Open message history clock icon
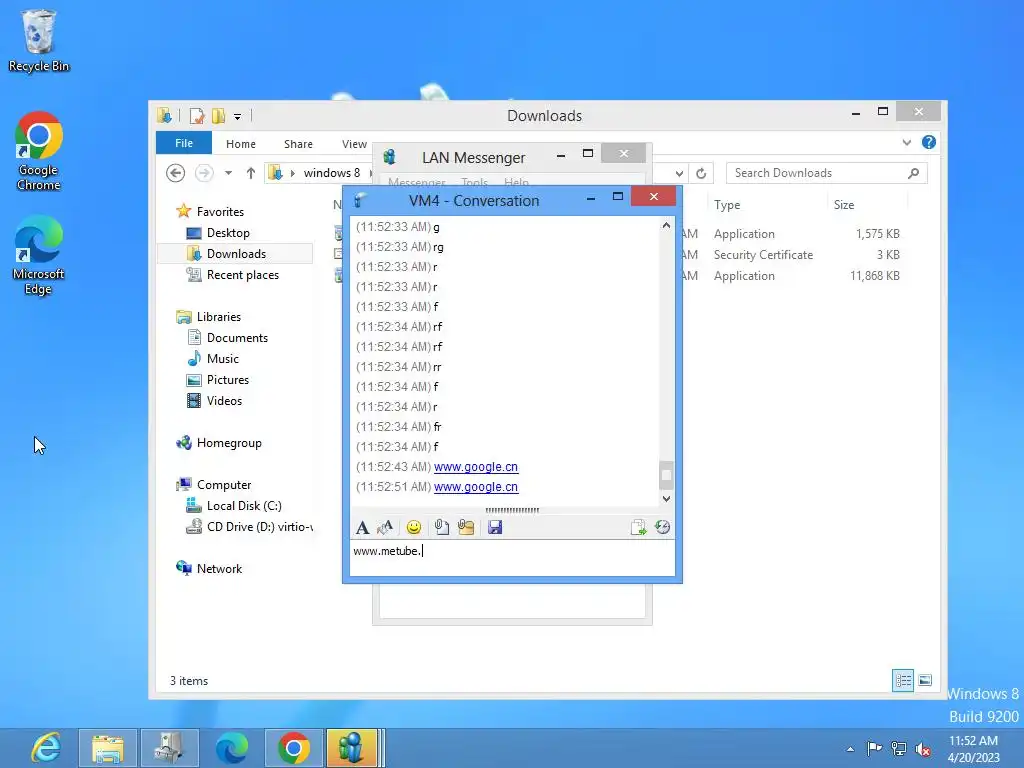This screenshot has width=1024, height=768. click(x=662, y=528)
